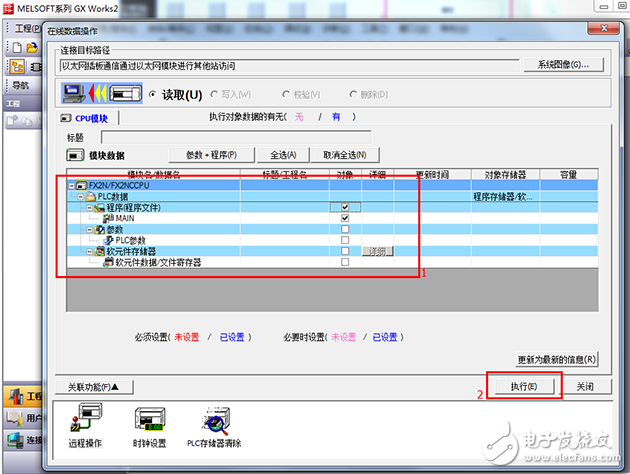Uncheck the 程序(程序文件) target checkbox

[345, 207]
